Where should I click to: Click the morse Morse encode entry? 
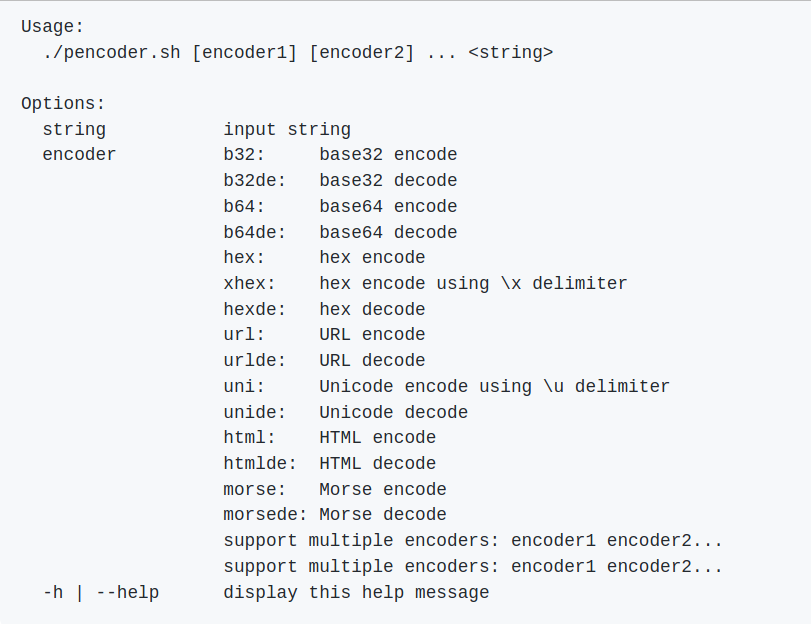(x=335, y=489)
